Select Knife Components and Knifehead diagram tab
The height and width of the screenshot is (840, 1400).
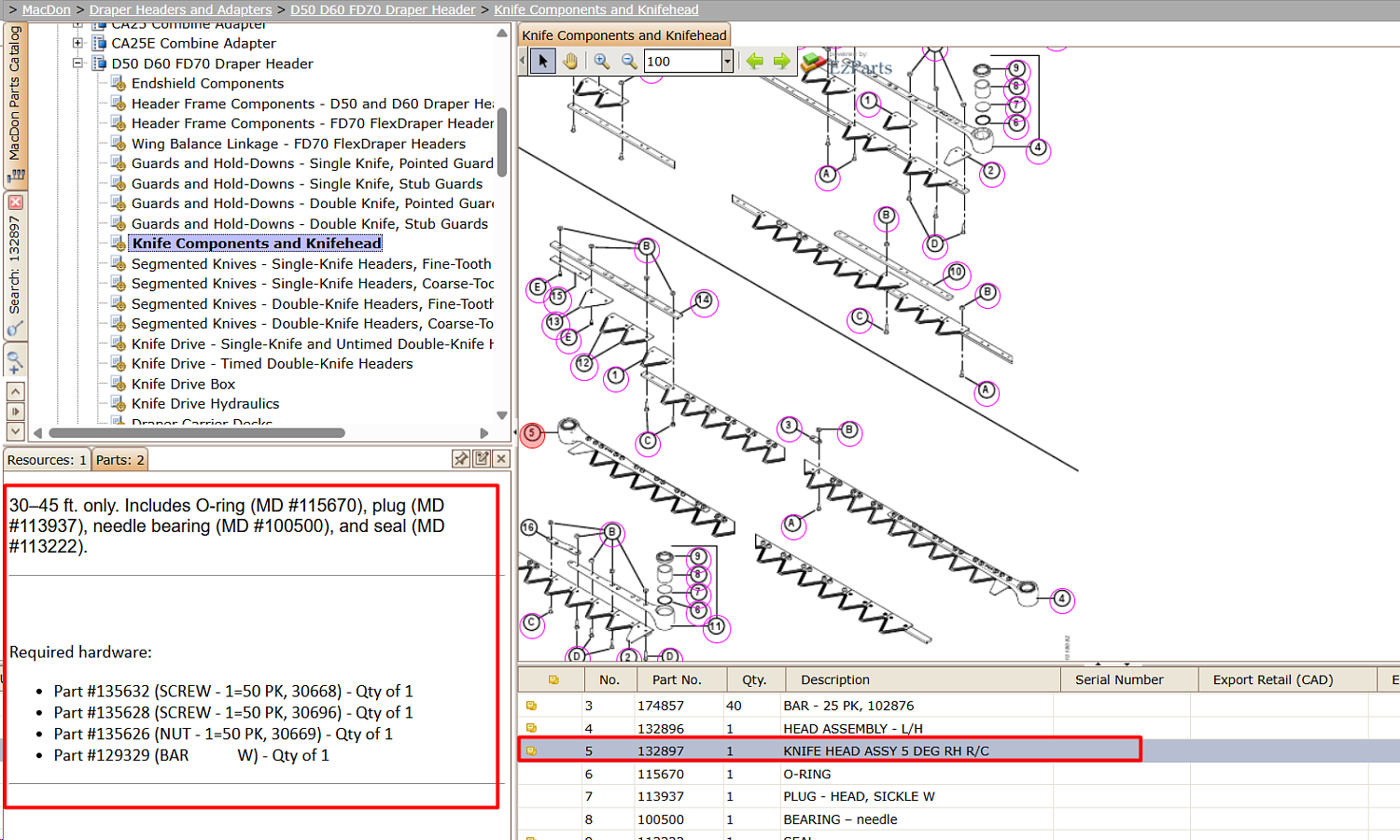click(x=624, y=35)
